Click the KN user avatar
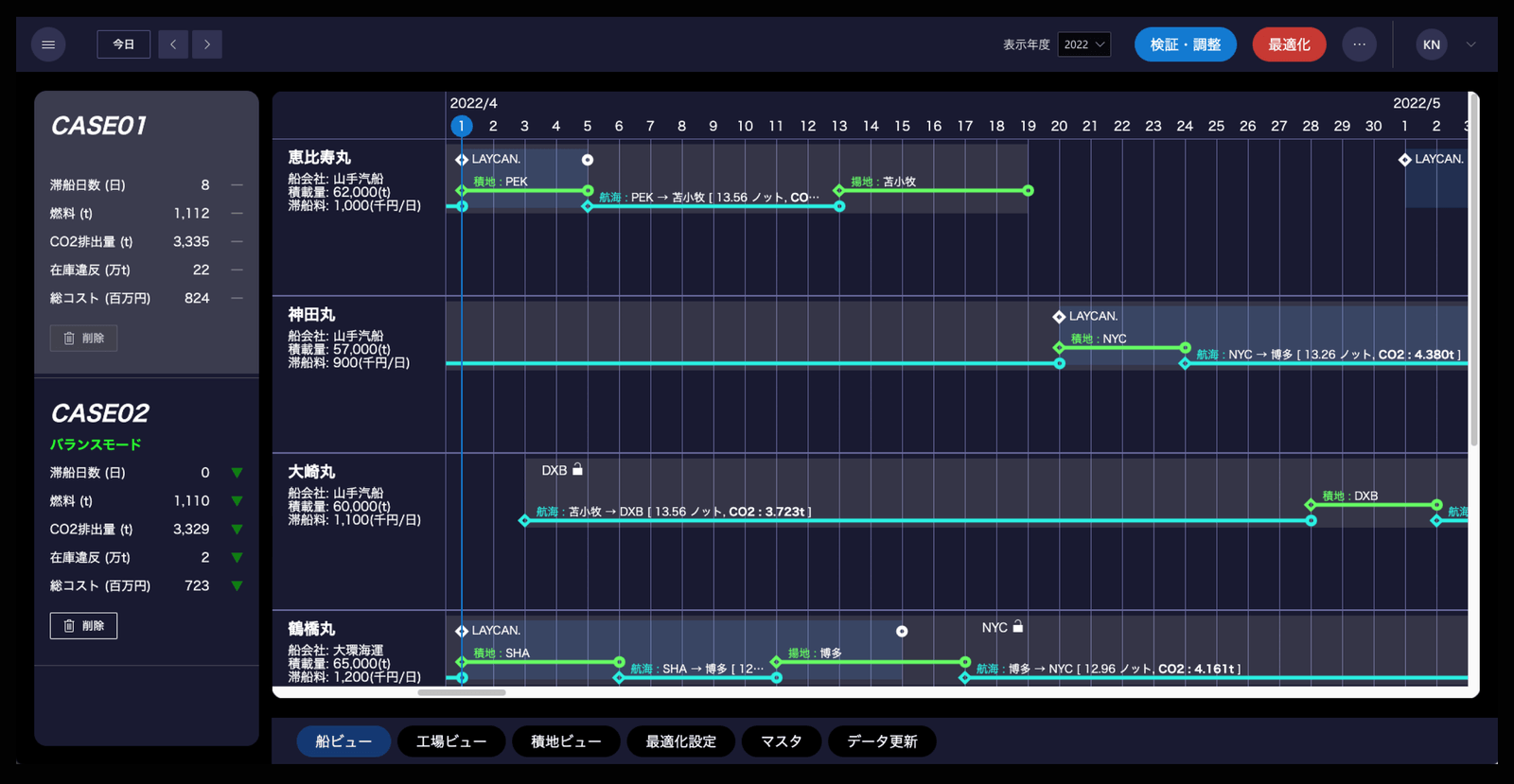 click(1431, 44)
